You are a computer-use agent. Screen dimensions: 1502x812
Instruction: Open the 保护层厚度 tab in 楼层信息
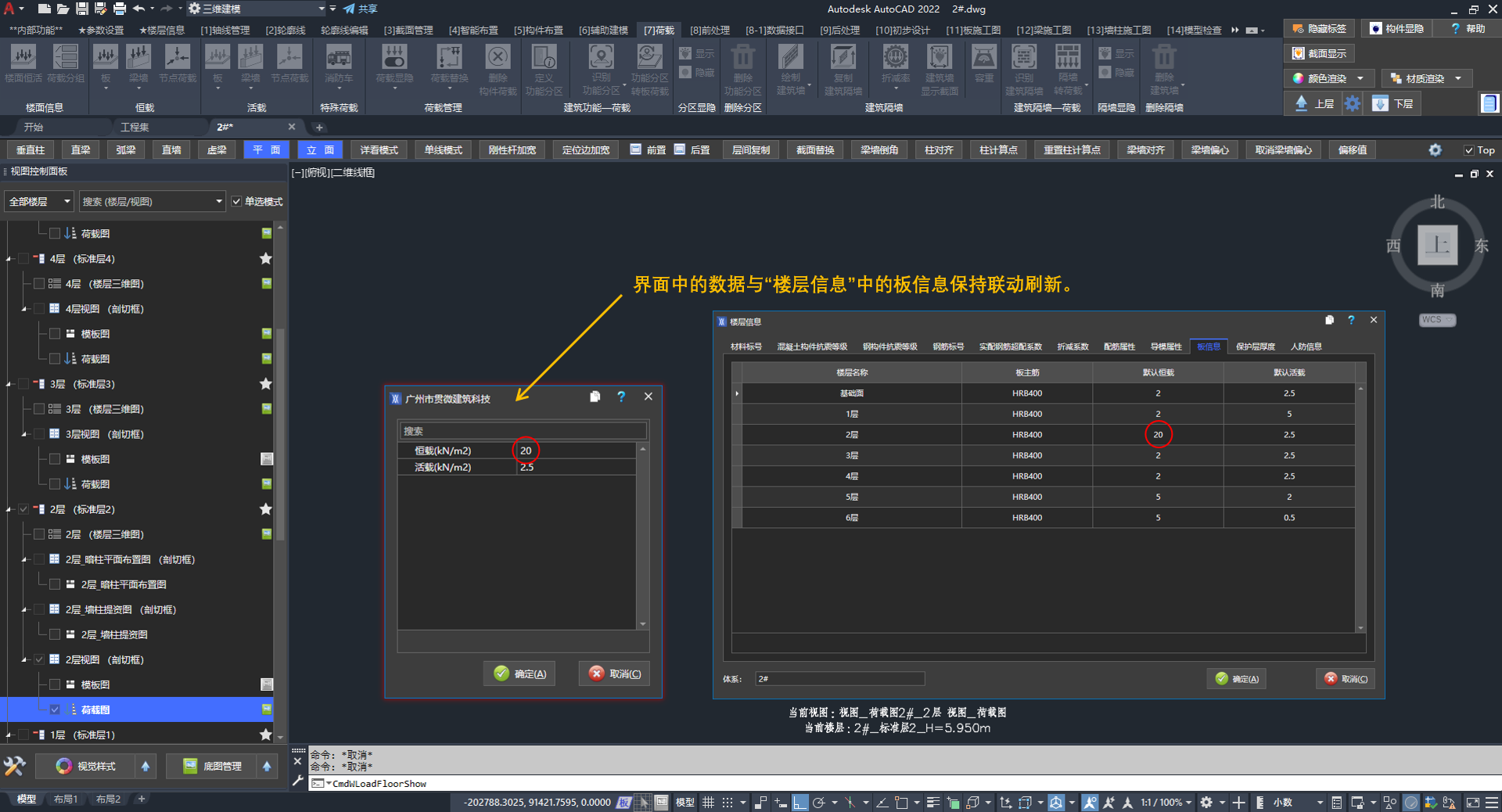coord(1255,347)
